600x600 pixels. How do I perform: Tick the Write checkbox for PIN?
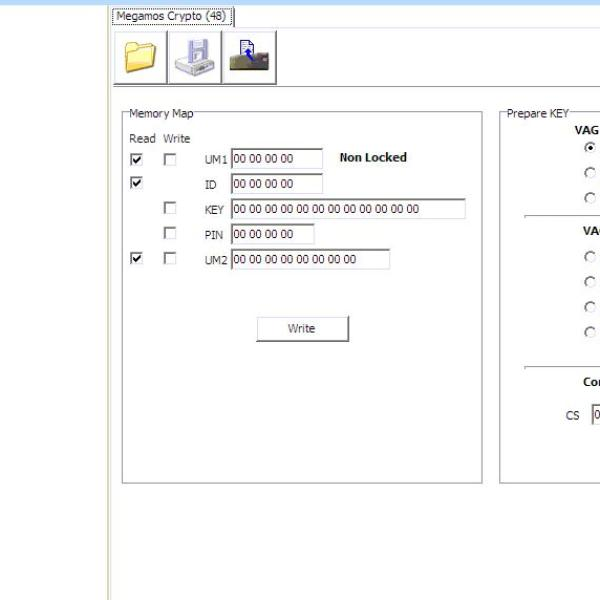(x=170, y=233)
